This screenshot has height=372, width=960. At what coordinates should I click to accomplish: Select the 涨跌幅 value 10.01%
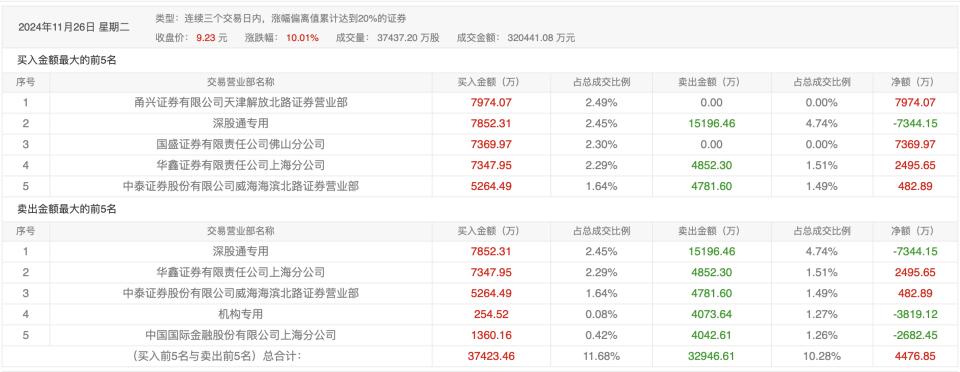click(x=302, y=37)
